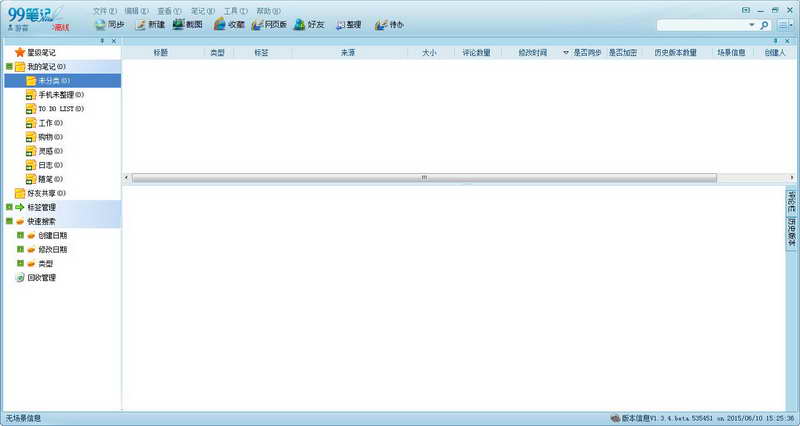The image size is (800, 426).
Task: Open the 文件 menu
Action: 105,11
